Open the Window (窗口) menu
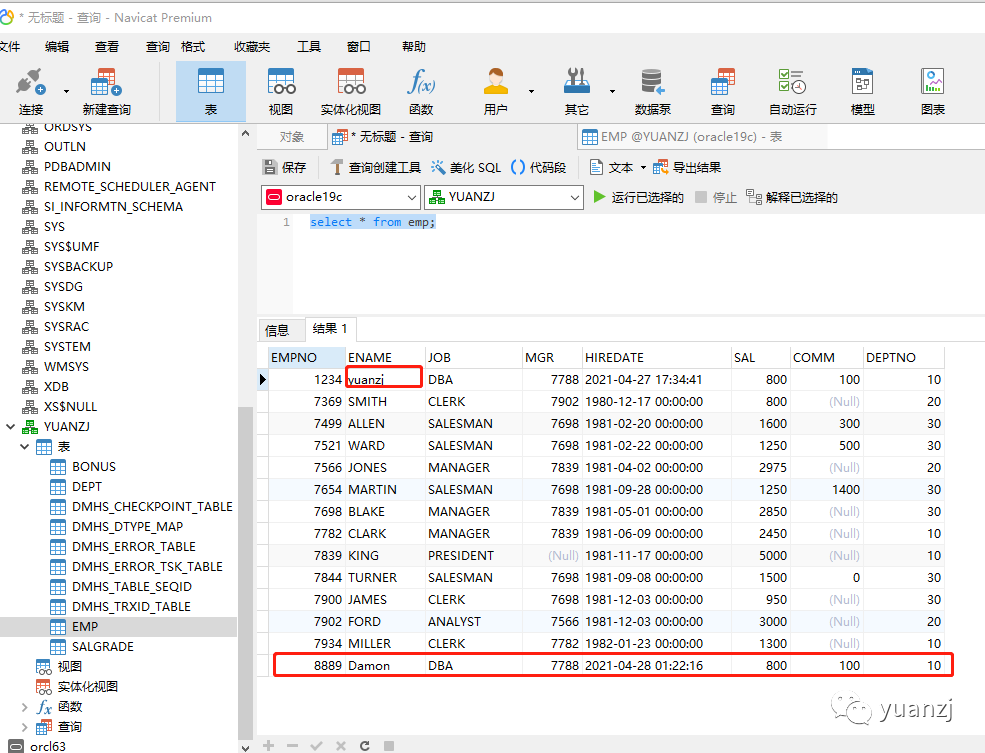985x753 pixels. 359,46
